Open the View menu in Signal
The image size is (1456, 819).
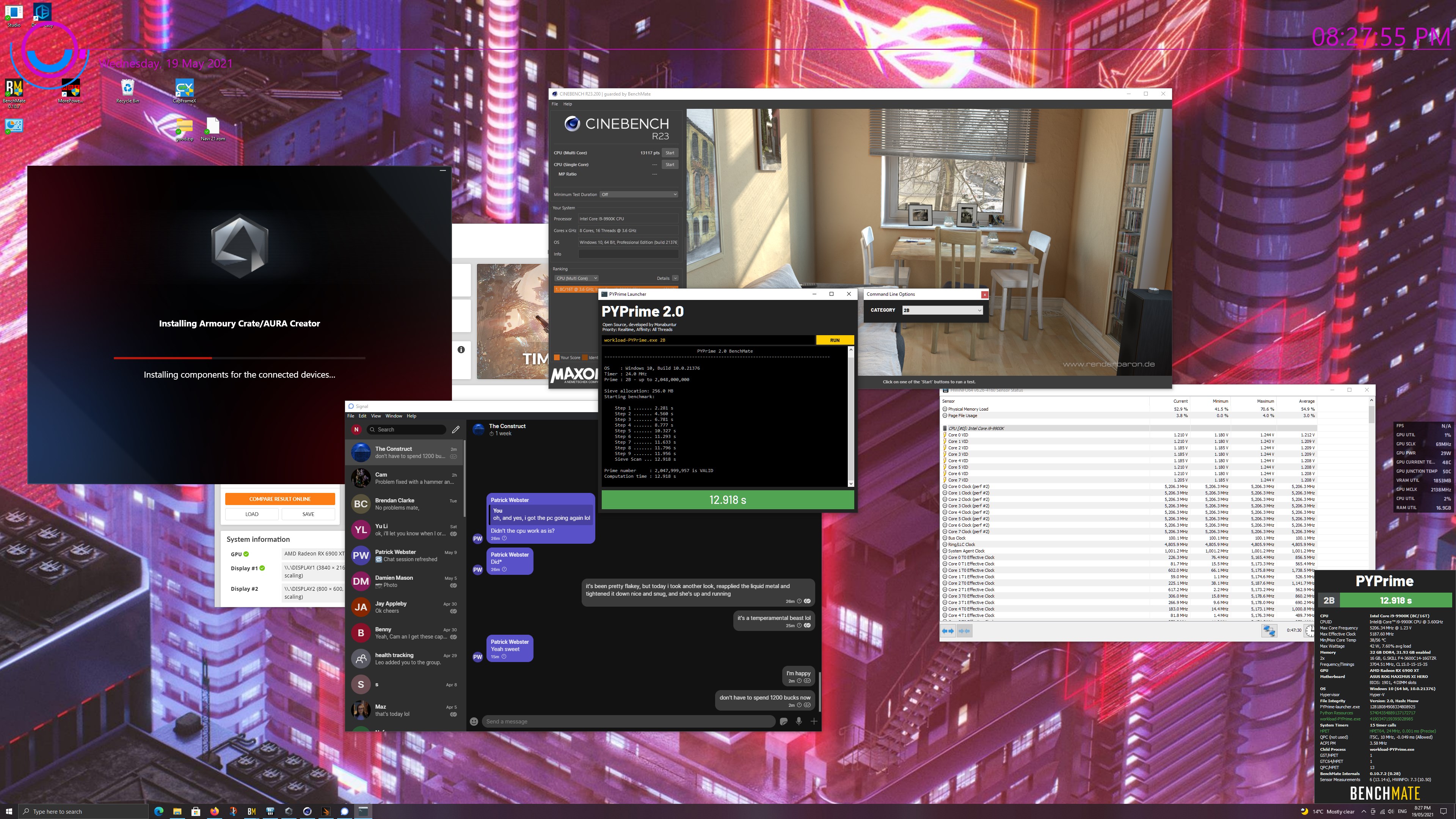pyautogui.click(x=376, y=416)
